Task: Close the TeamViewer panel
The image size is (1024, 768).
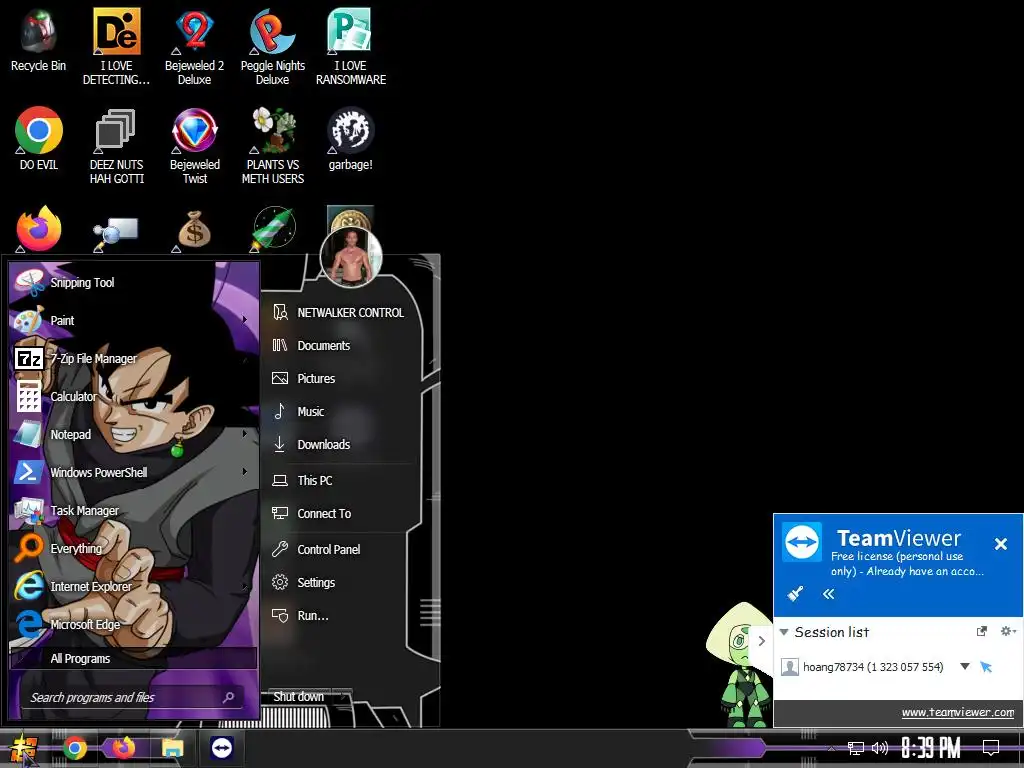Action: [1000, 544]
